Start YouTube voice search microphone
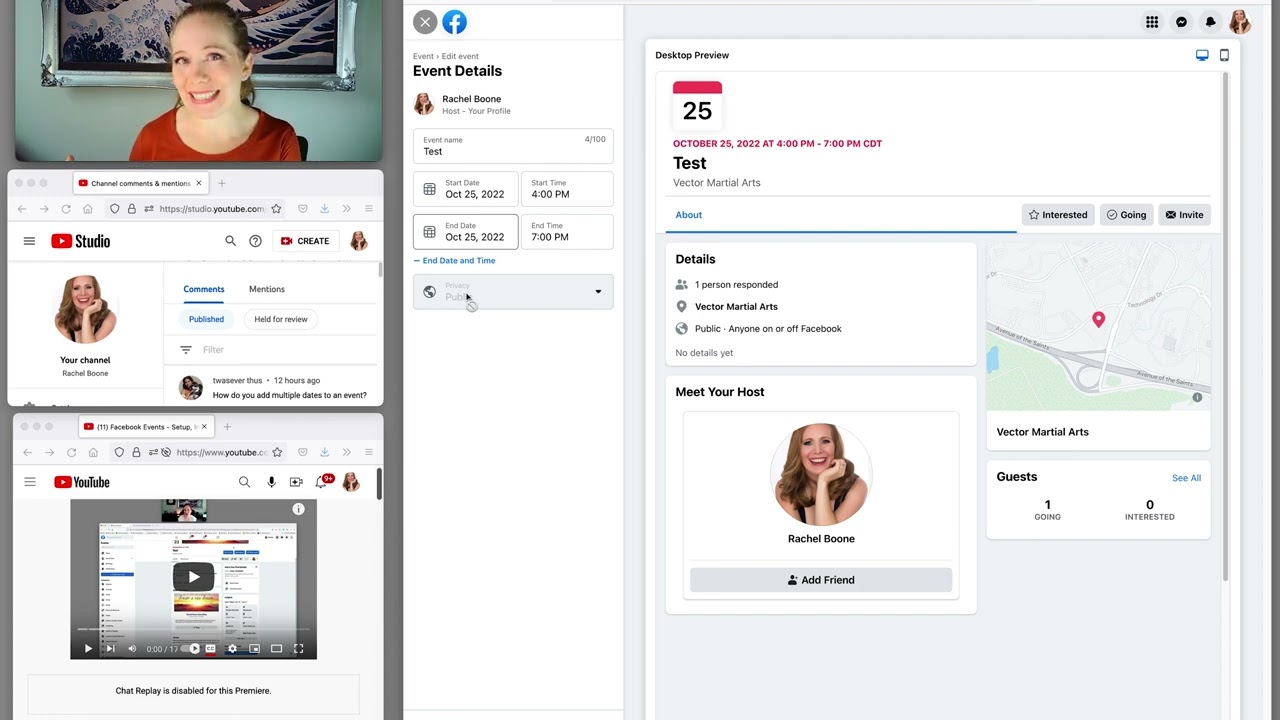 click(x=271, y=482)
